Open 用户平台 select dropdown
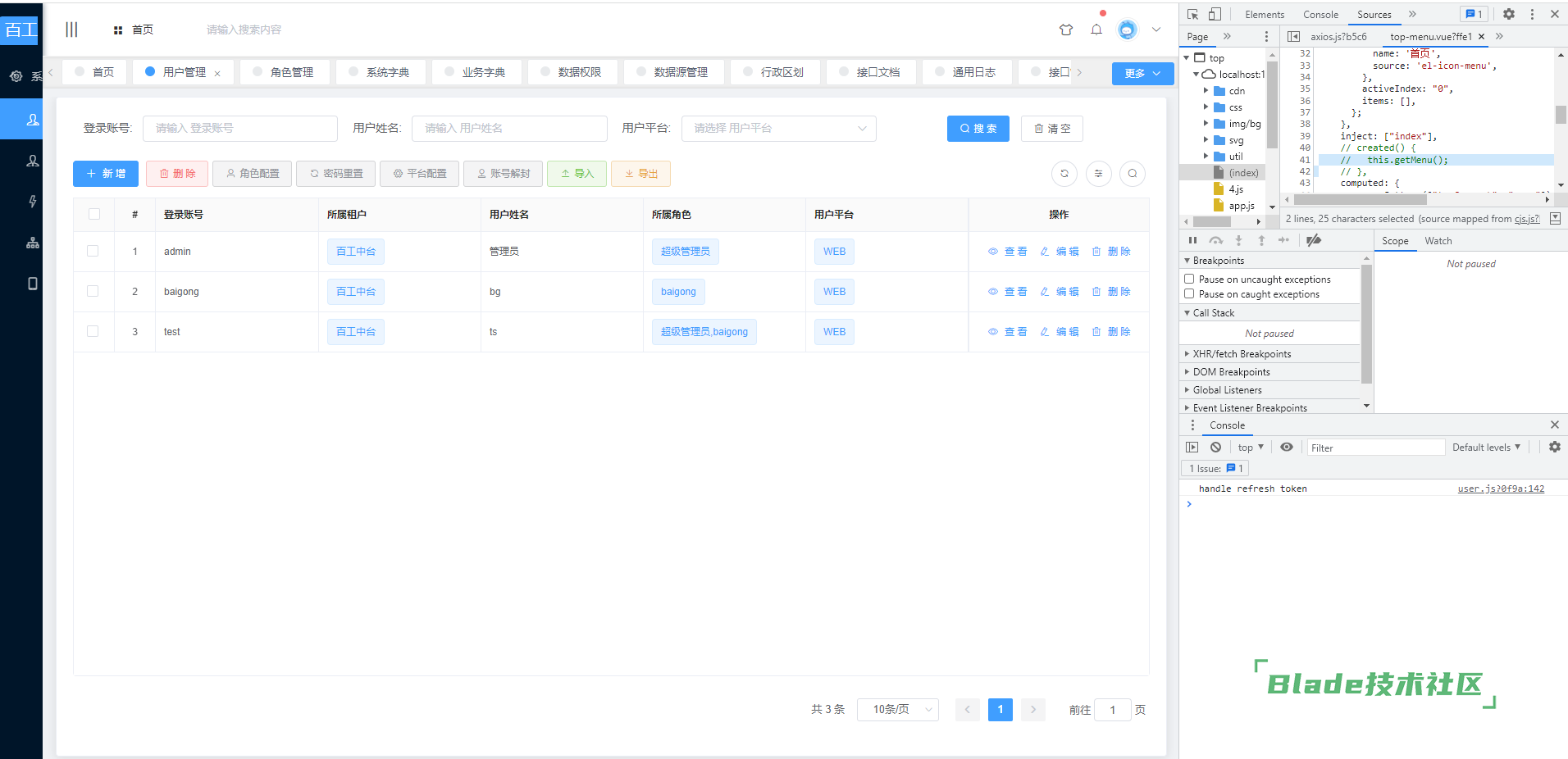The height and width of the screenshot is (759, 1568). (778, 129)
